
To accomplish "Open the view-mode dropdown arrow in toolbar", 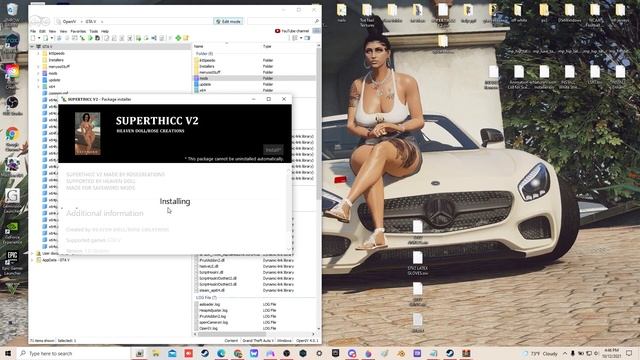I will click(x=301, y=38).
